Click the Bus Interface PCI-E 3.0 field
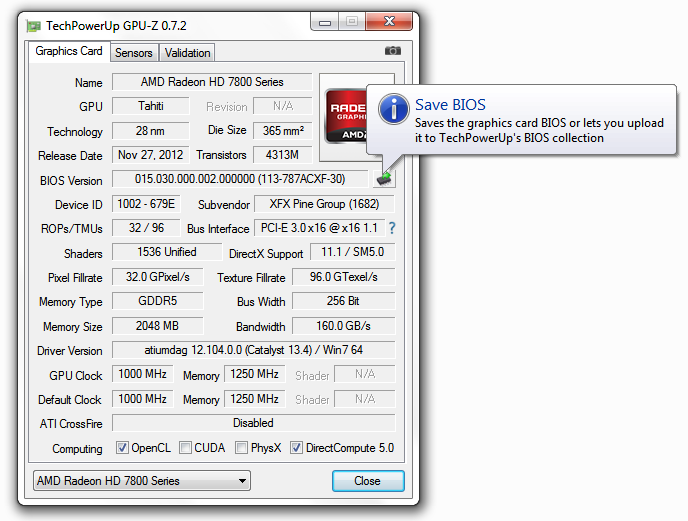Viewport: 688px width, 521px height. (319, 228)
